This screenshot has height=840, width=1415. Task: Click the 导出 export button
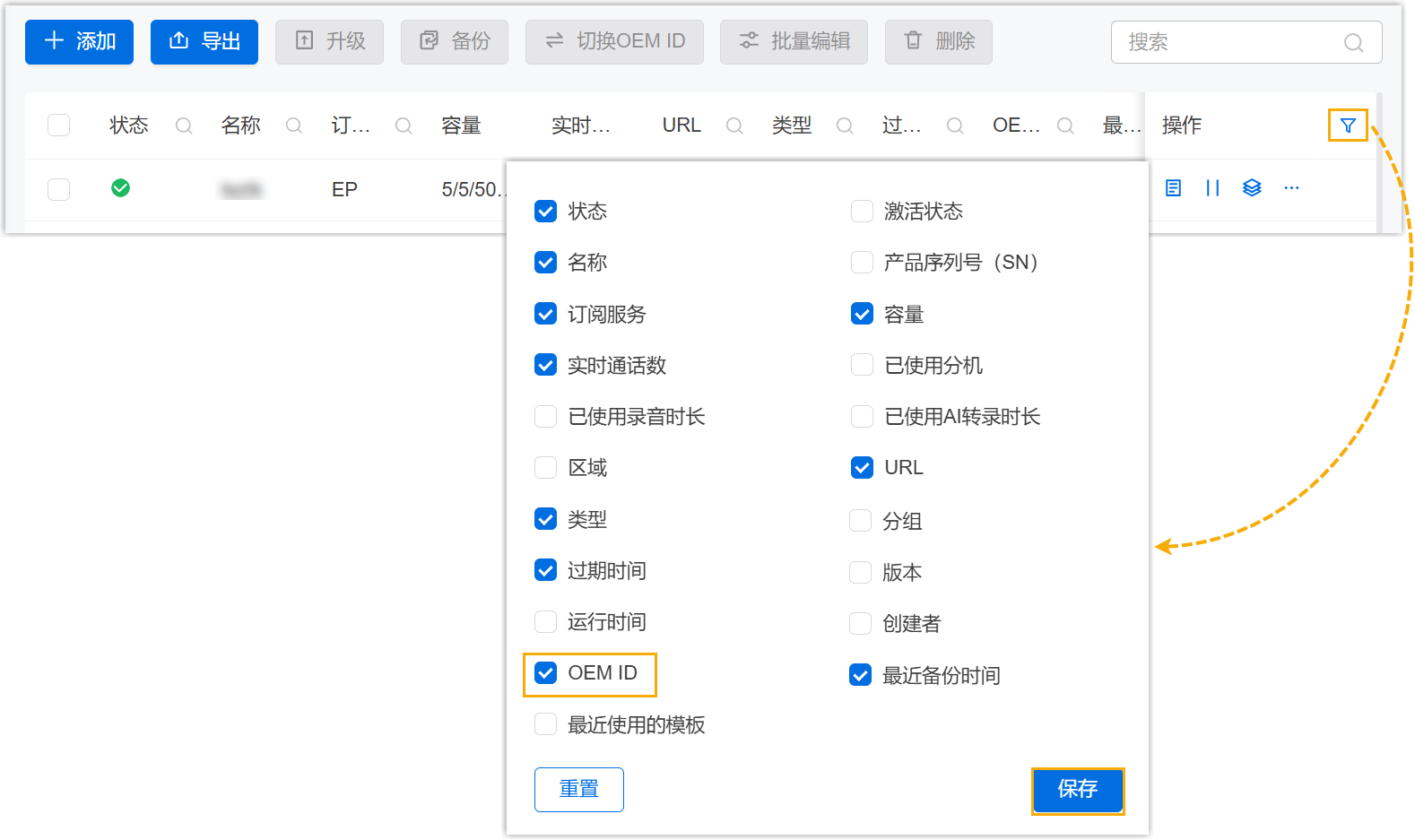click(x=204, y=42)
